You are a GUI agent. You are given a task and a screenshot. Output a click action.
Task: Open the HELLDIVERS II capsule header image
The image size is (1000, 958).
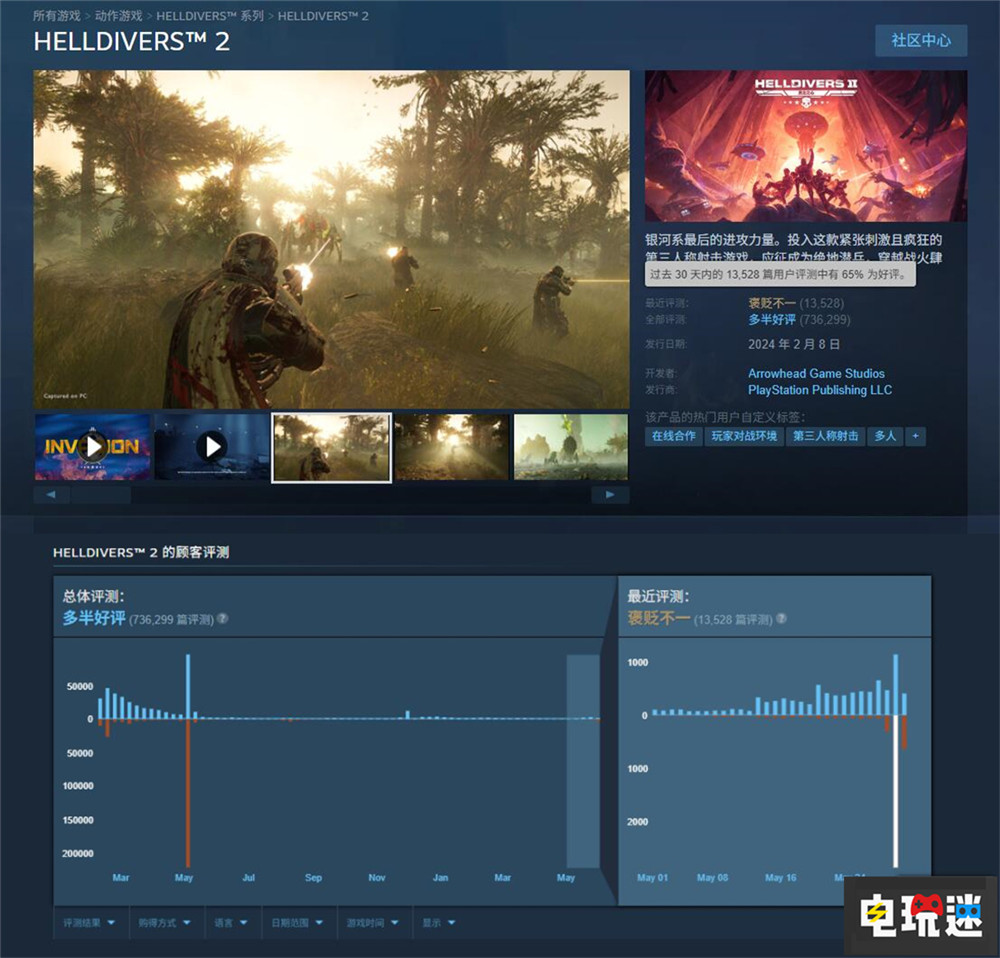coord(805,146)
